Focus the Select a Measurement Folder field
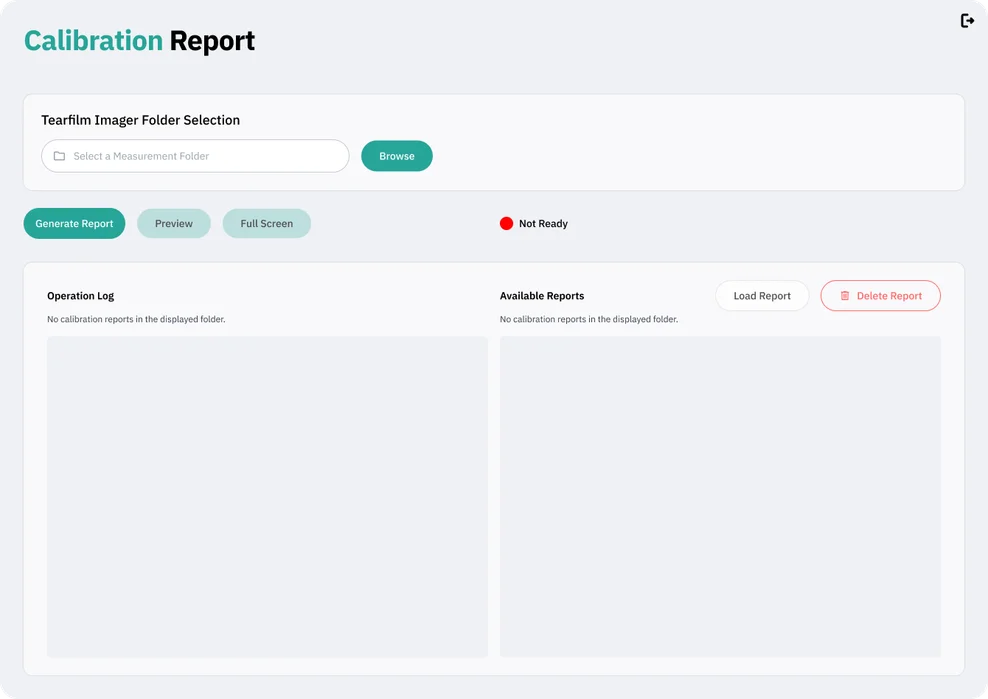The height and width of the screenshot is (699, 988). [195, 156]
